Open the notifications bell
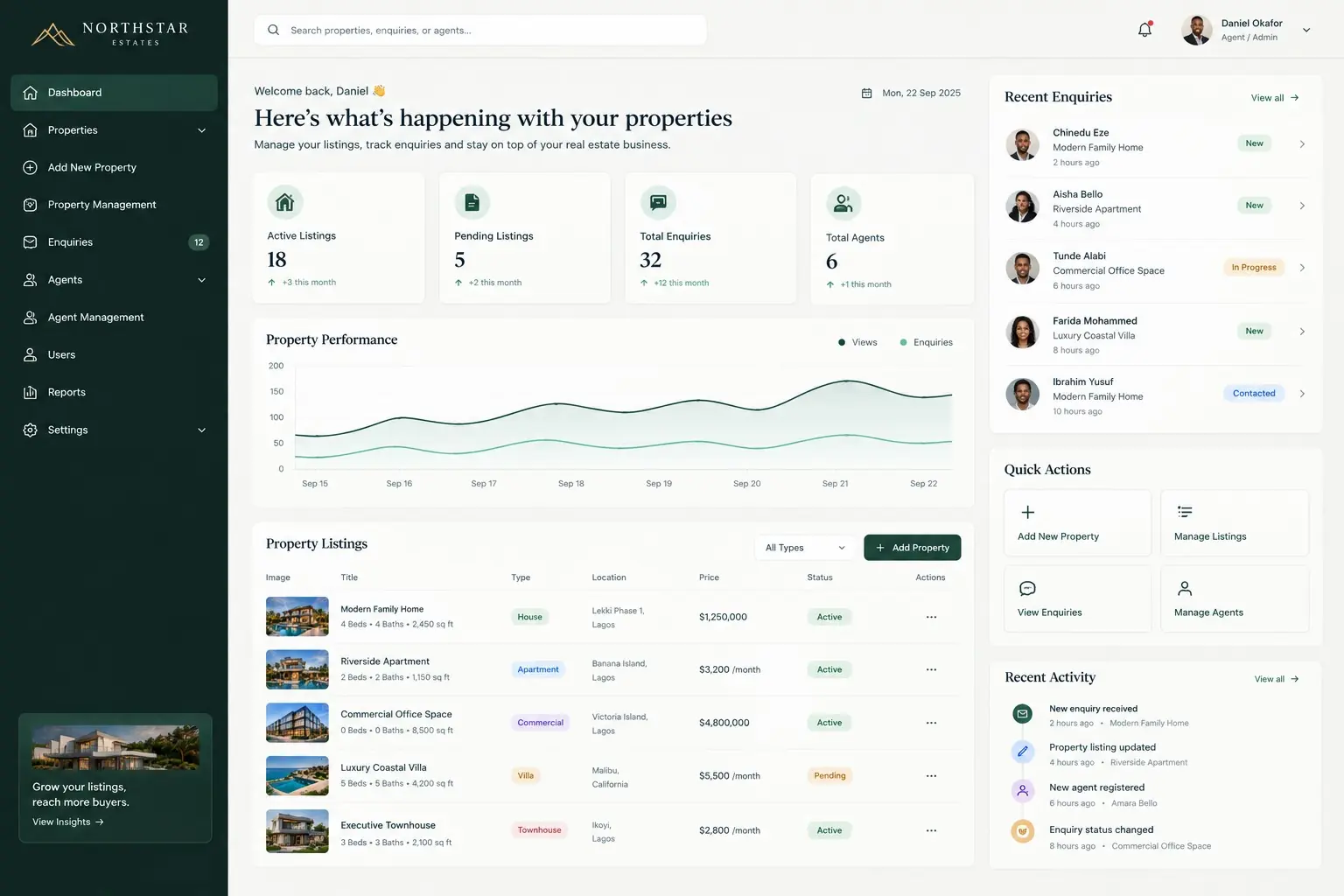The width and height of the screenshot is (1344, 896). click(1144, 30)
